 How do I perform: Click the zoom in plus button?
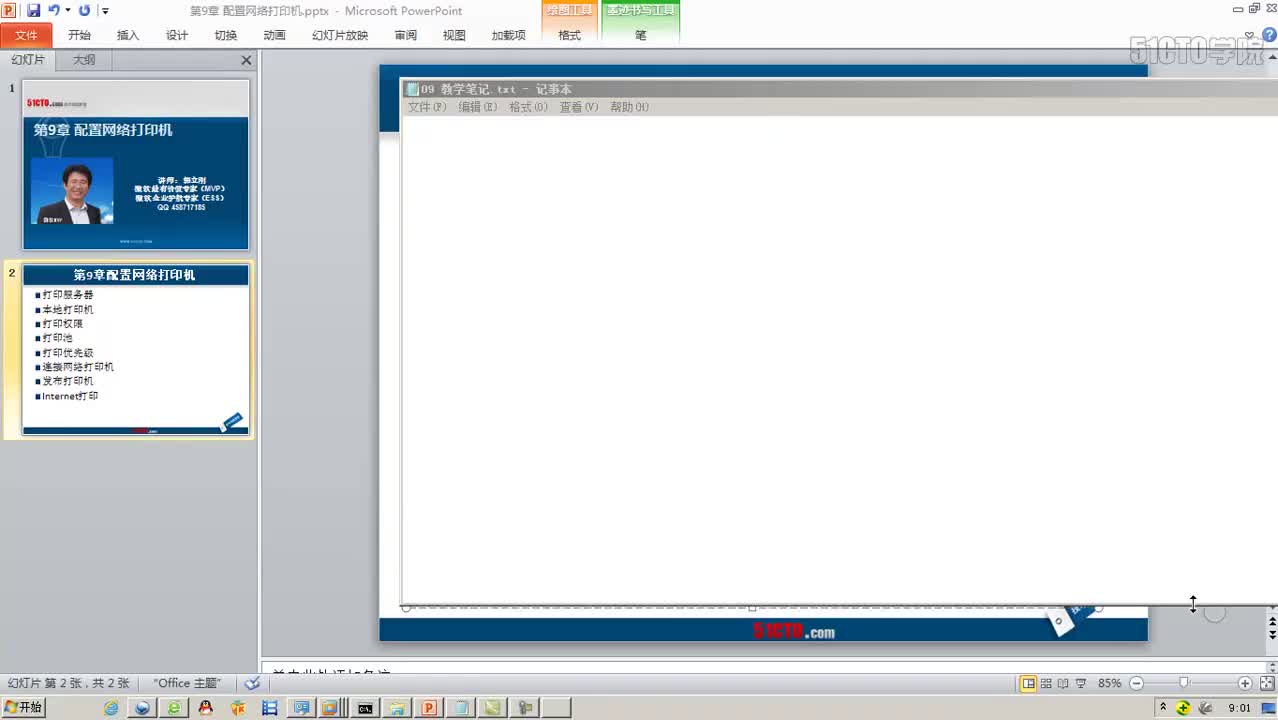tap(1245, 683)
